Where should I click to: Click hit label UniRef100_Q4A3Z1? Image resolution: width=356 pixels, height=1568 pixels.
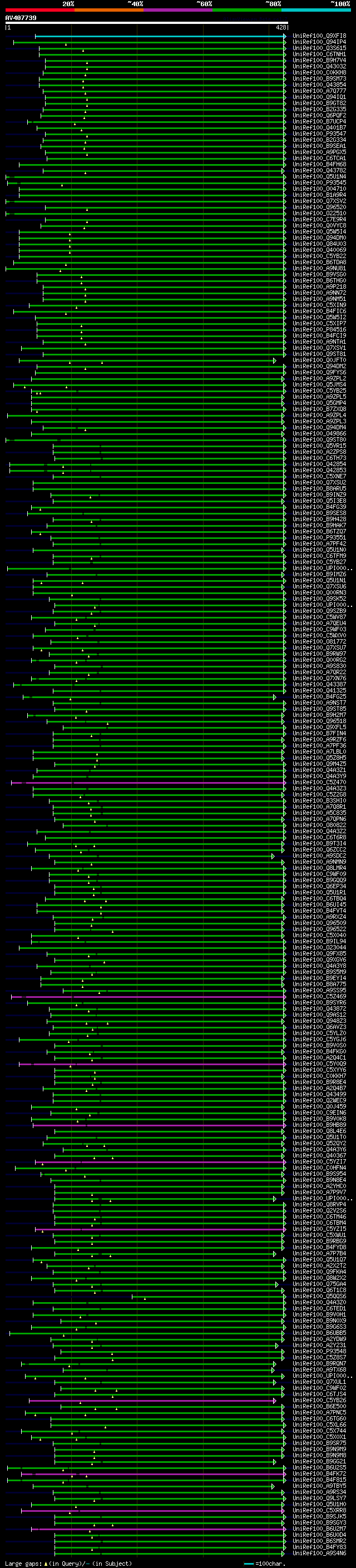pyautogui.click(x=319, y=770)
